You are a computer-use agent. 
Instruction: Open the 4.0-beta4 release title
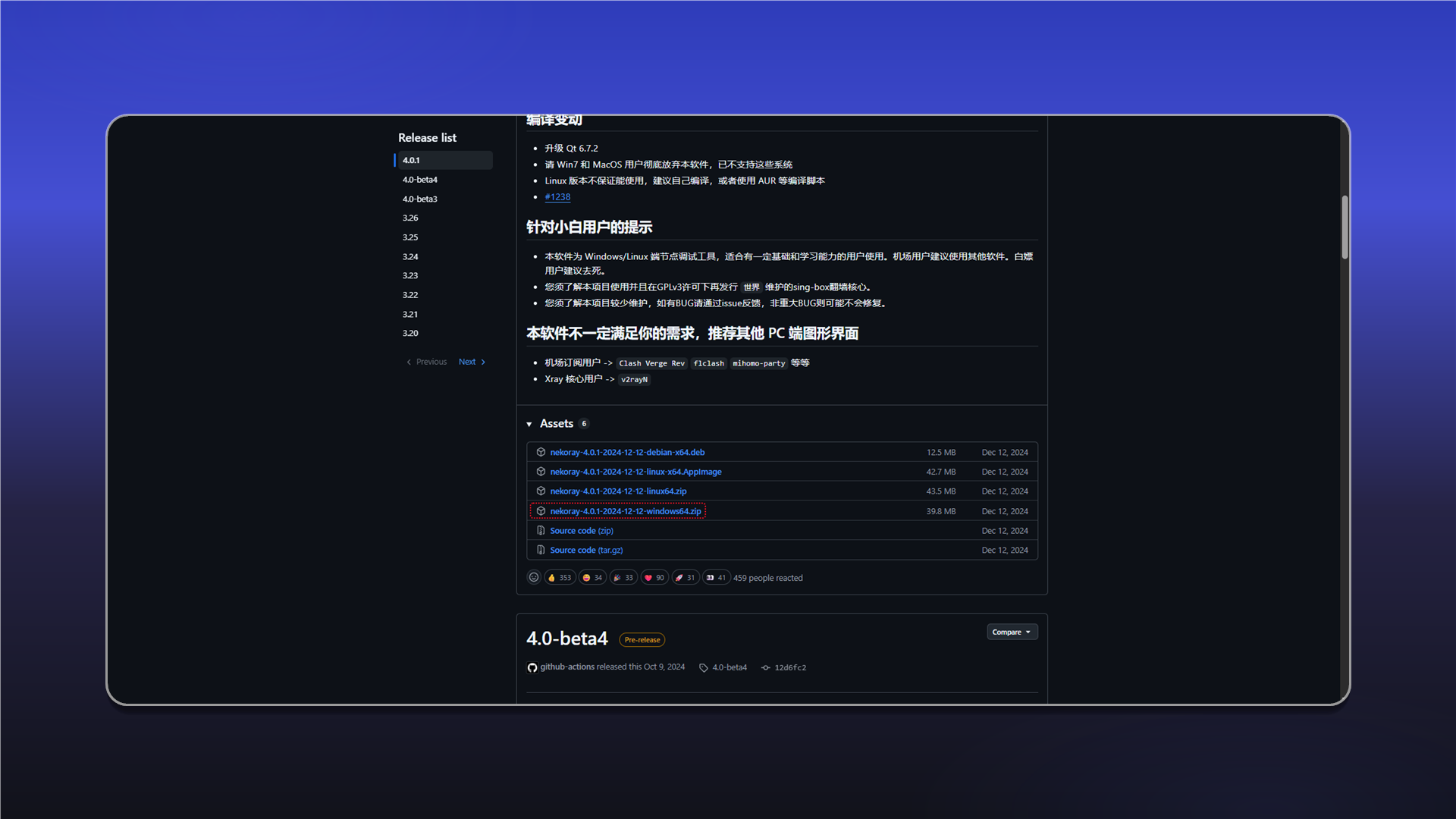click(x=567, y=639)
